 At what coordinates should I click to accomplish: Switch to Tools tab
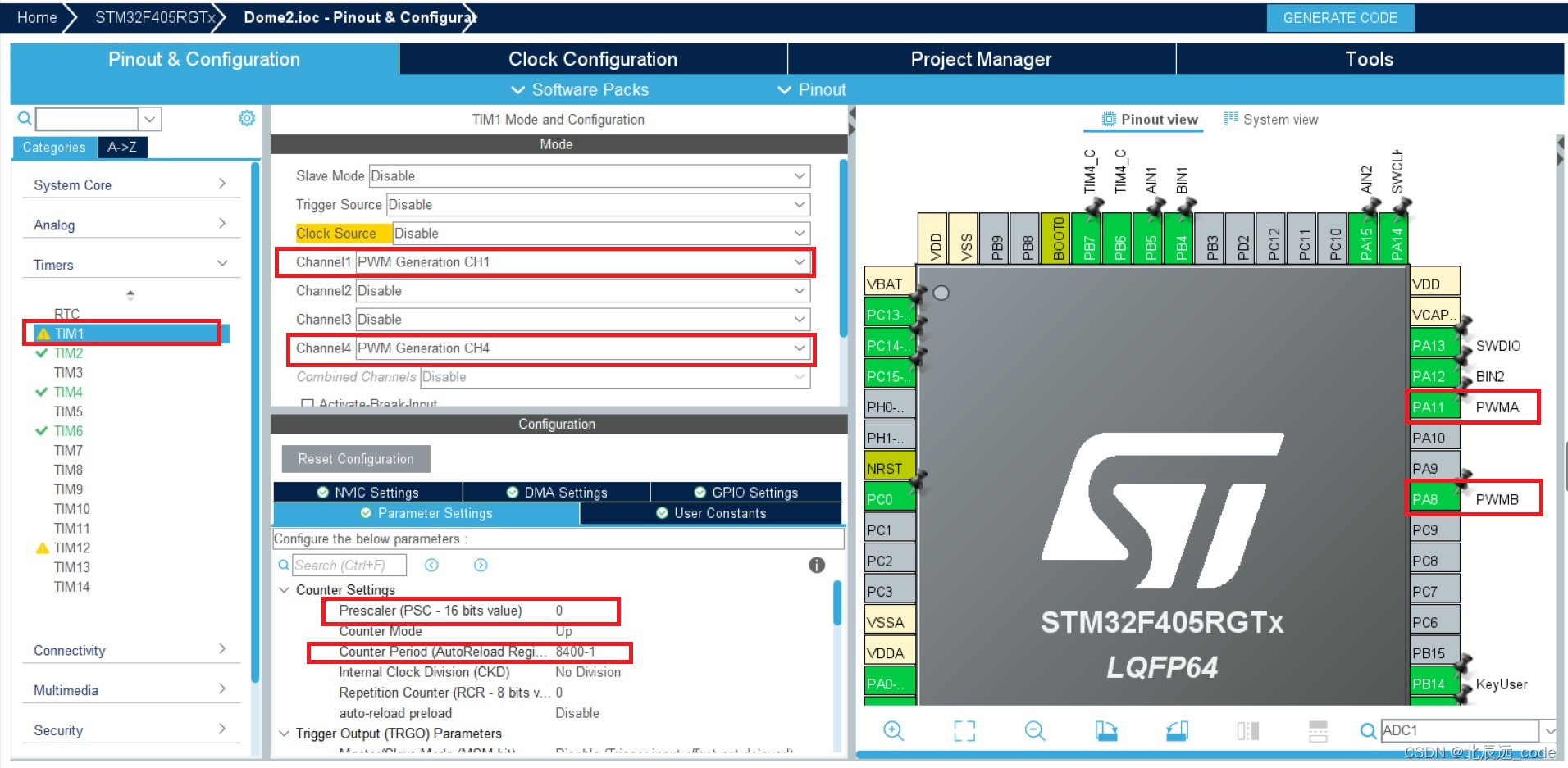(1370, 59)
